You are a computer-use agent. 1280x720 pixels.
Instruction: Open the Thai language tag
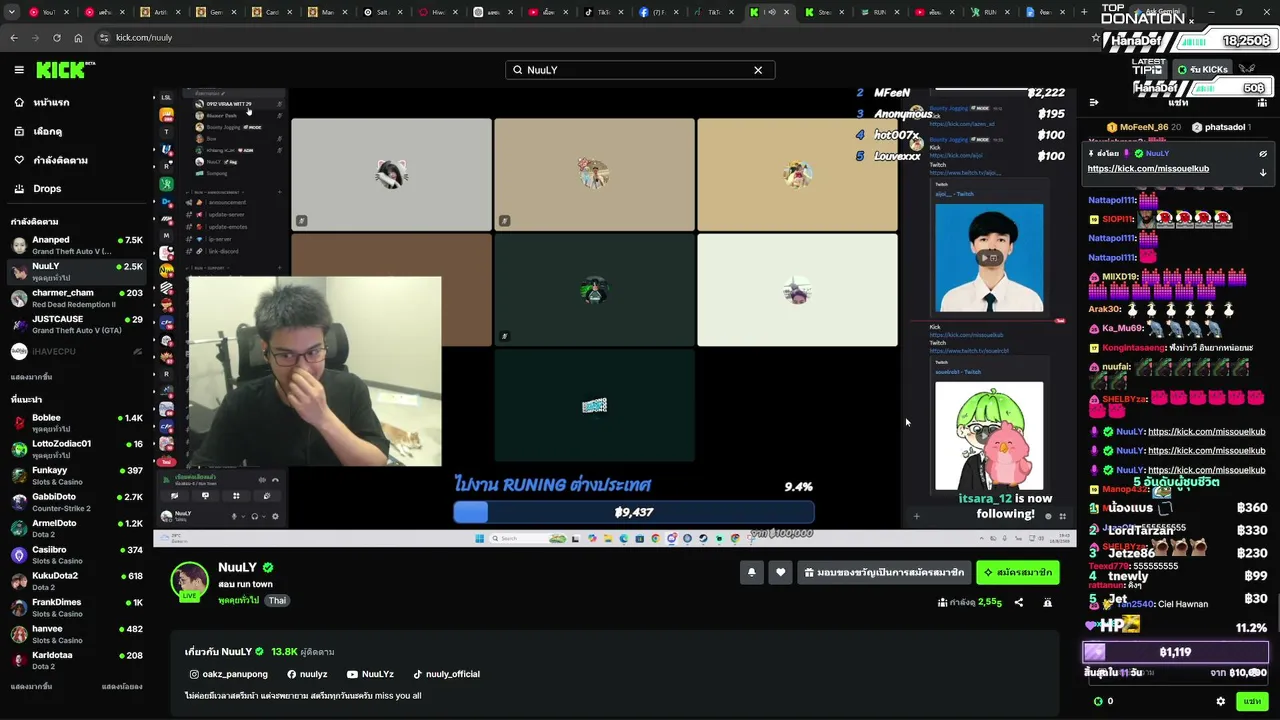tap(277, 601)
